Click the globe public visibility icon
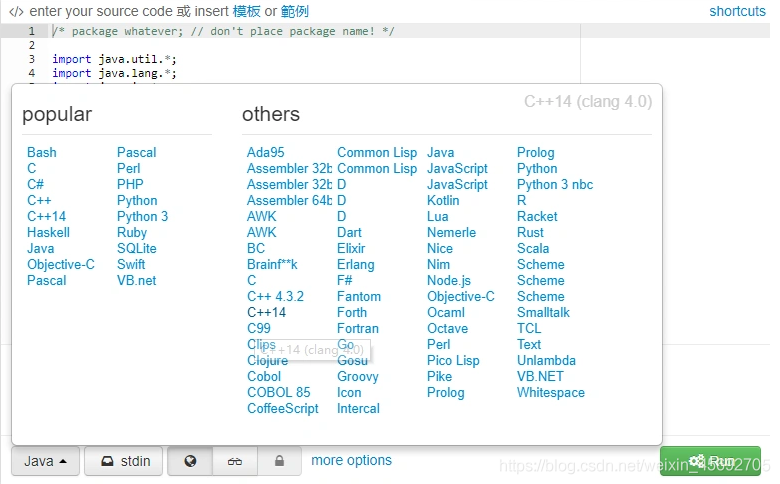 tap(190, 461)
